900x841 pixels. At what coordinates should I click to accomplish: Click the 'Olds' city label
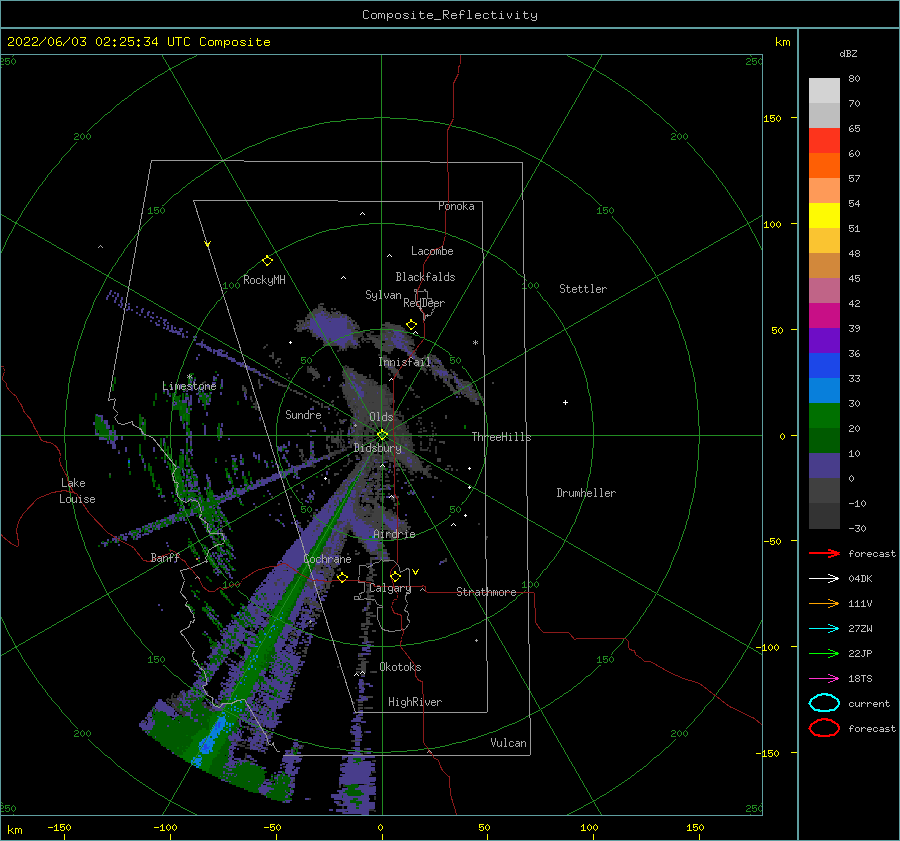click(x=381, y=417)
